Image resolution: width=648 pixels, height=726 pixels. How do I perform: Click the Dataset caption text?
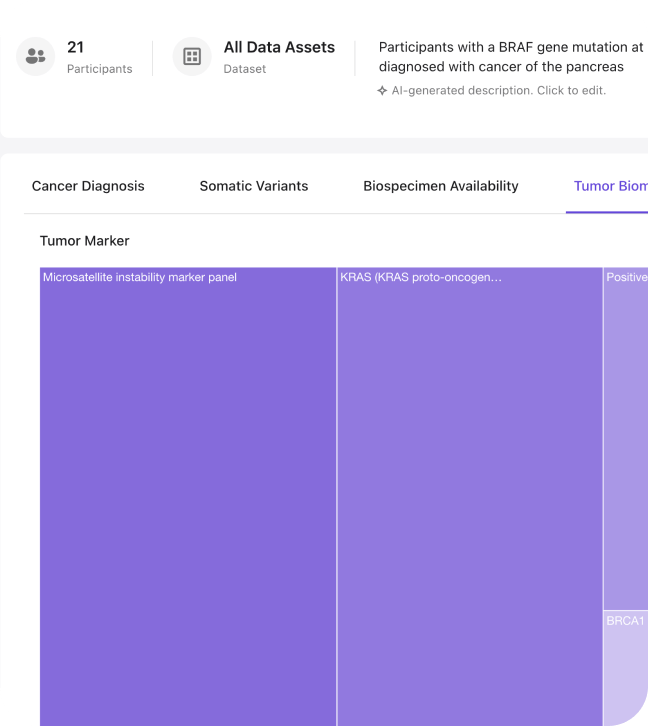(x=245, y=69)
